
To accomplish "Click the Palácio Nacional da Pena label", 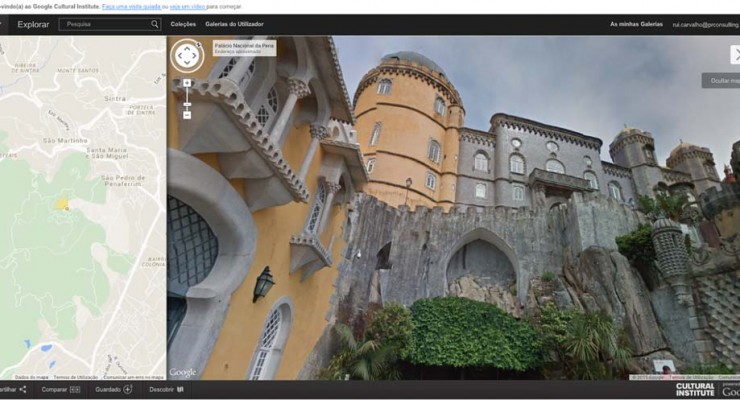I will [x=244, y=46].
